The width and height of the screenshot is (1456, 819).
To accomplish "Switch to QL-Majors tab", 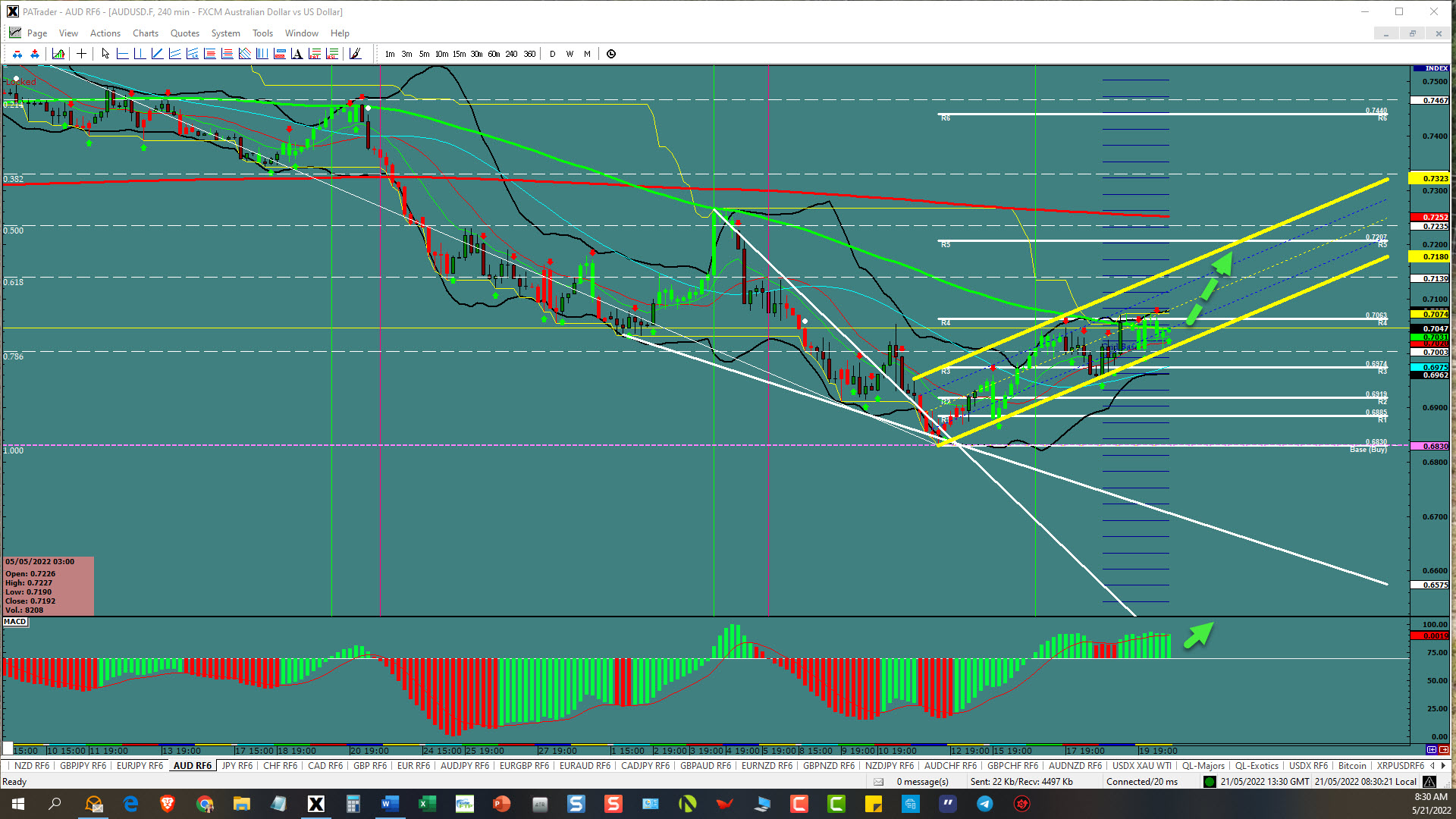I will click(1203, 766).
